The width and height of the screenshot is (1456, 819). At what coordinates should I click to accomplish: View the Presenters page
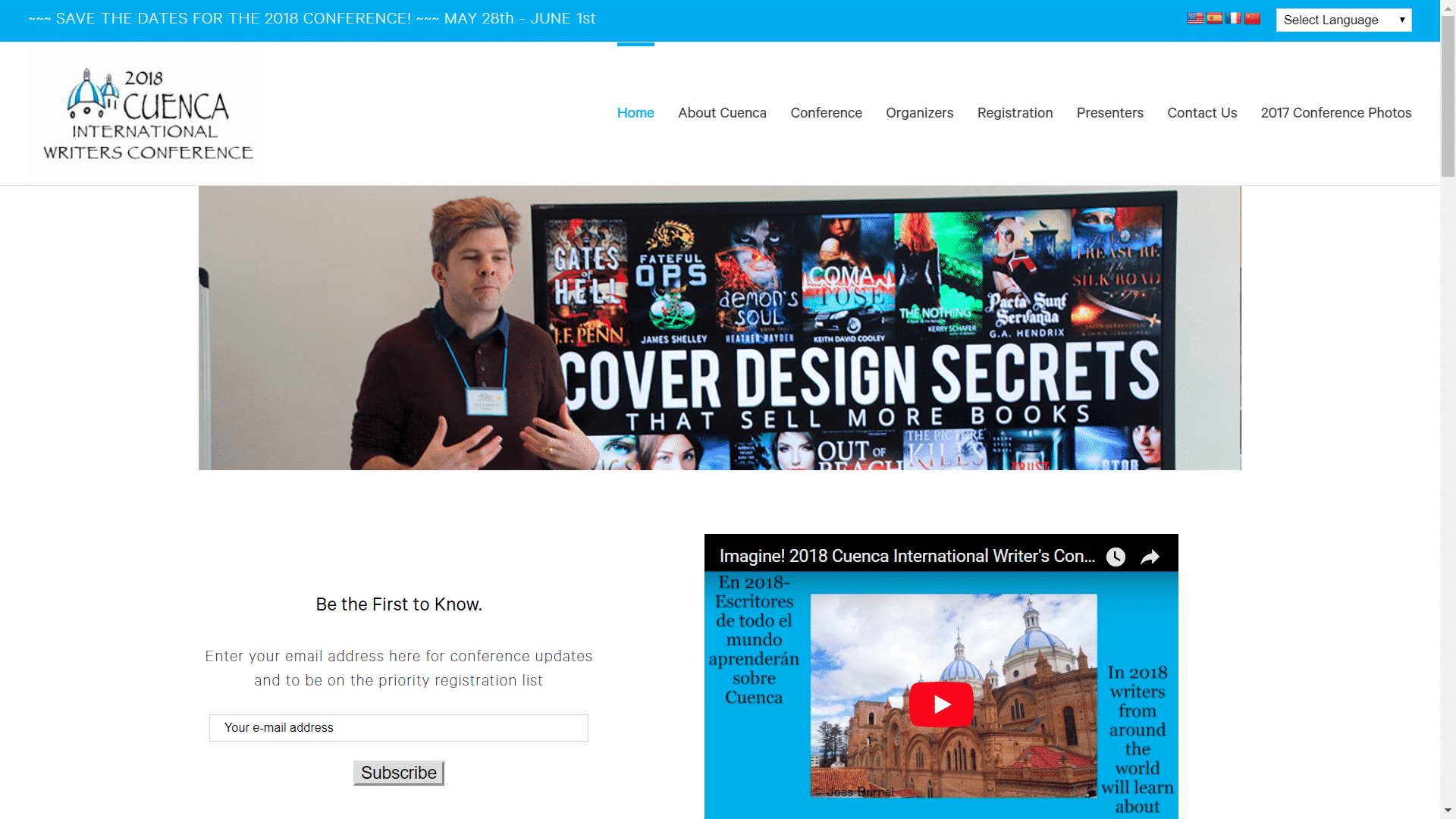[x=1109, y=113]
